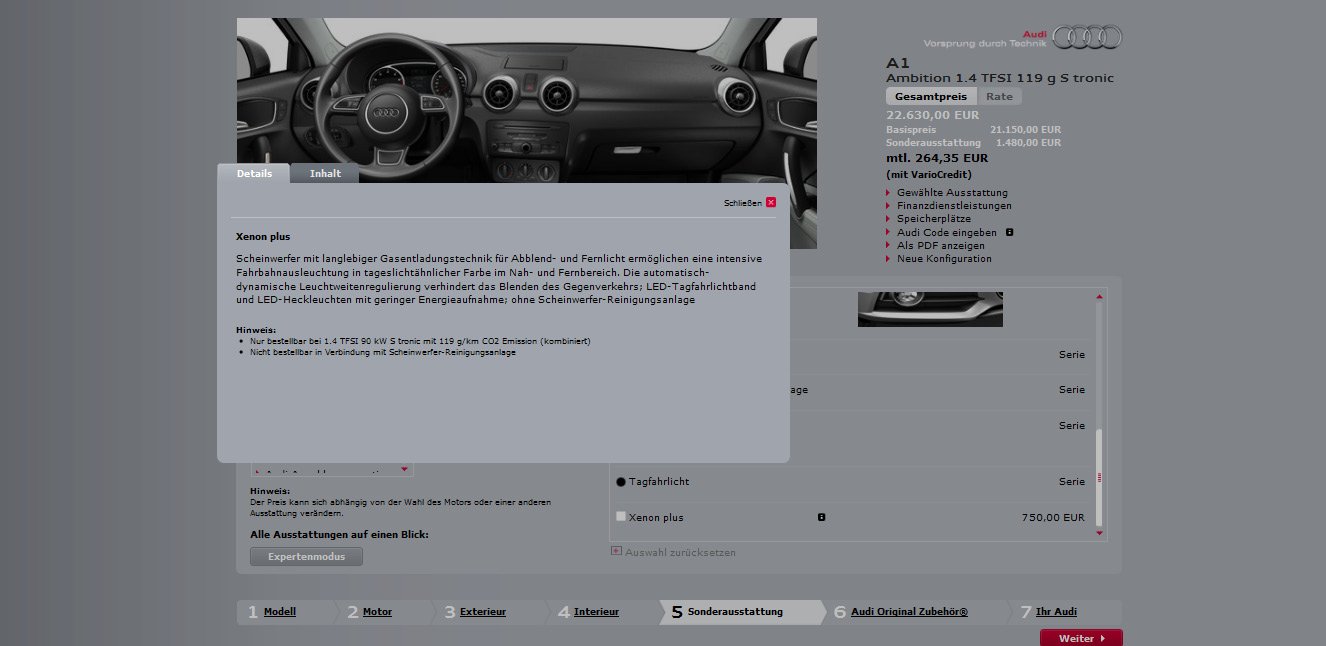Image resolution: width=1326 pixels, height=646 pixels.
Task: Click the options list scroll-up arrow
Action: click(x=1100, y=296)
